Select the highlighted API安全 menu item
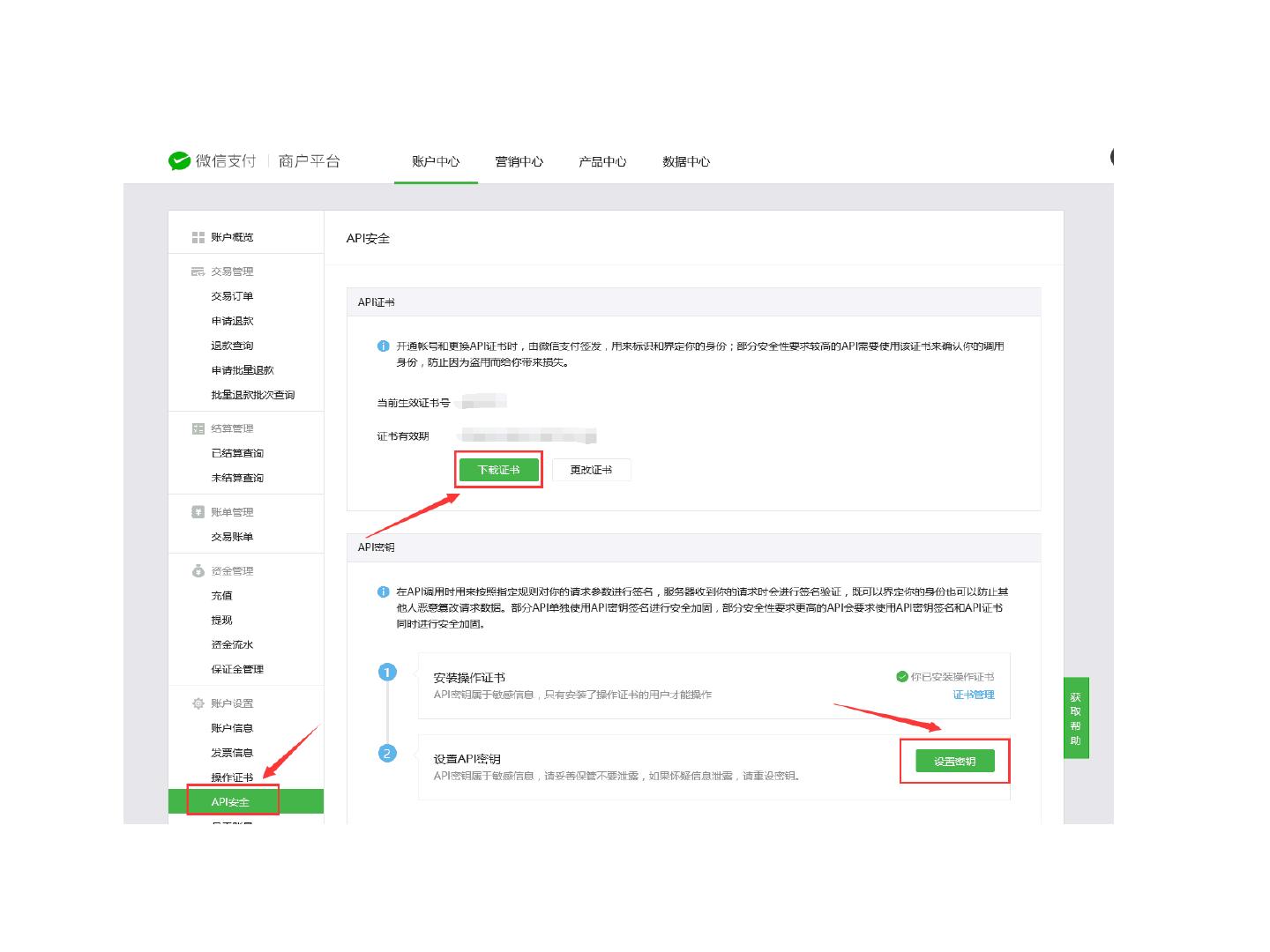1270x952 pixels. [246, 801]
